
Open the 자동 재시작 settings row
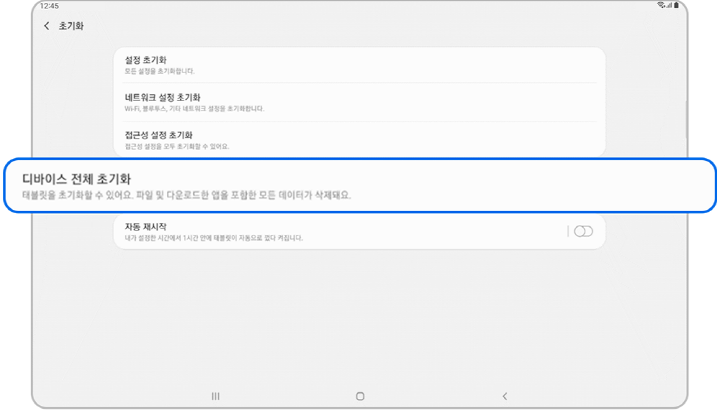coord(360,232)
